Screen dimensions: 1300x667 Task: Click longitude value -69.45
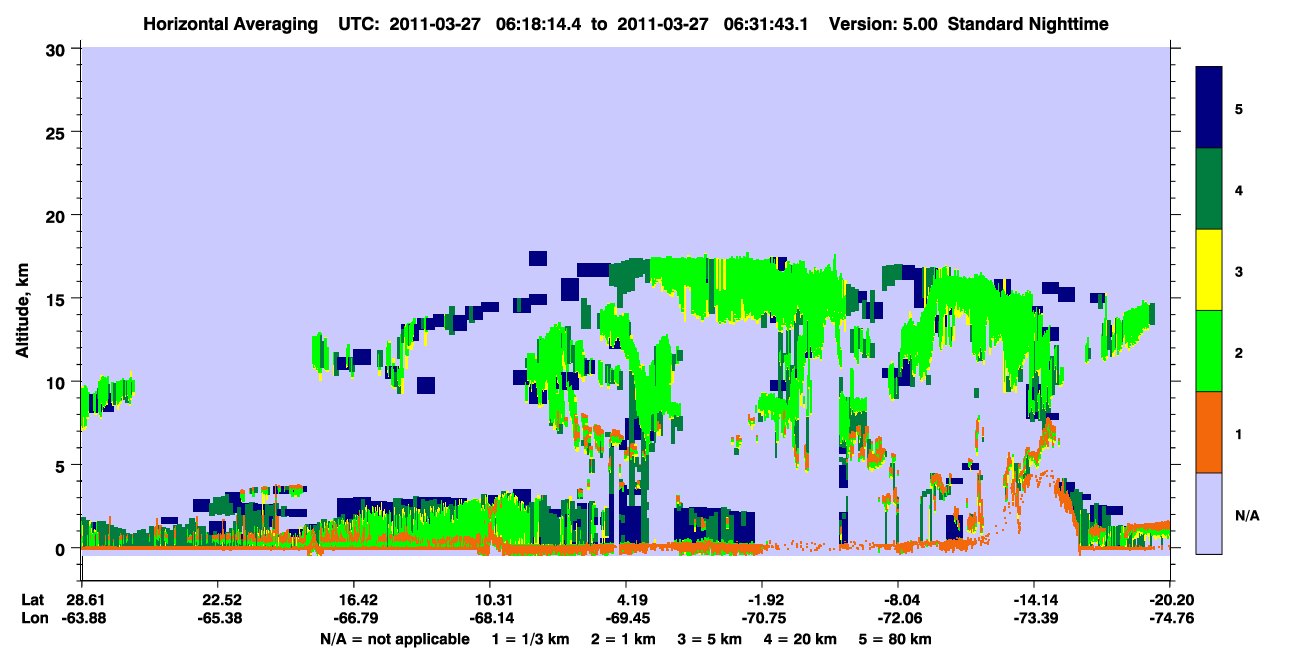pos(627,618)
